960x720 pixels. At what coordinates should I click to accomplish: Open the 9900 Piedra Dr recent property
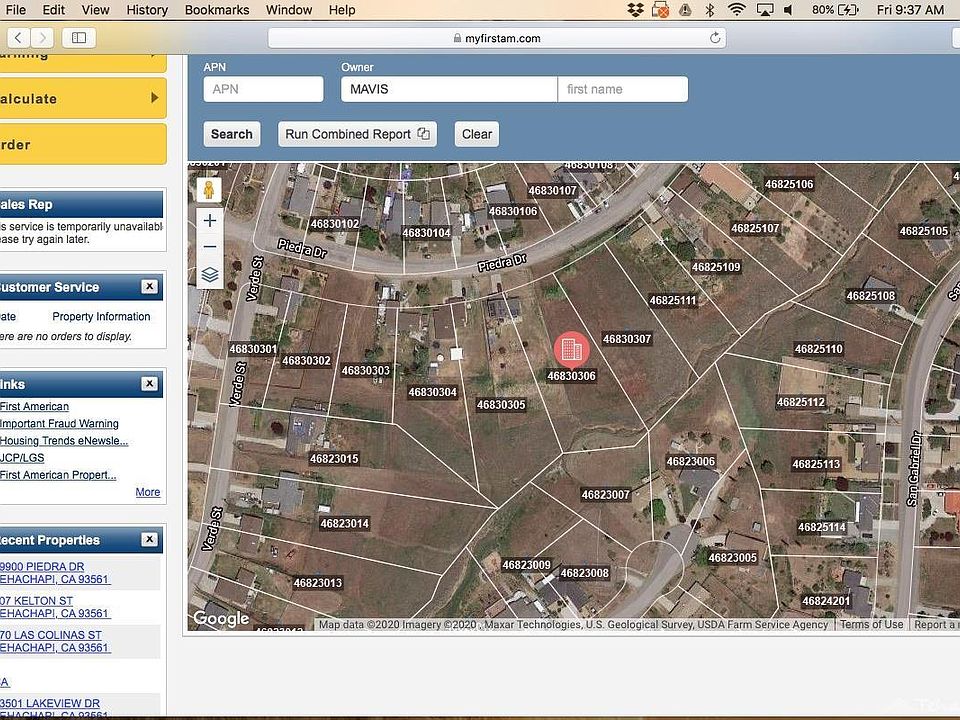[42, 567]
